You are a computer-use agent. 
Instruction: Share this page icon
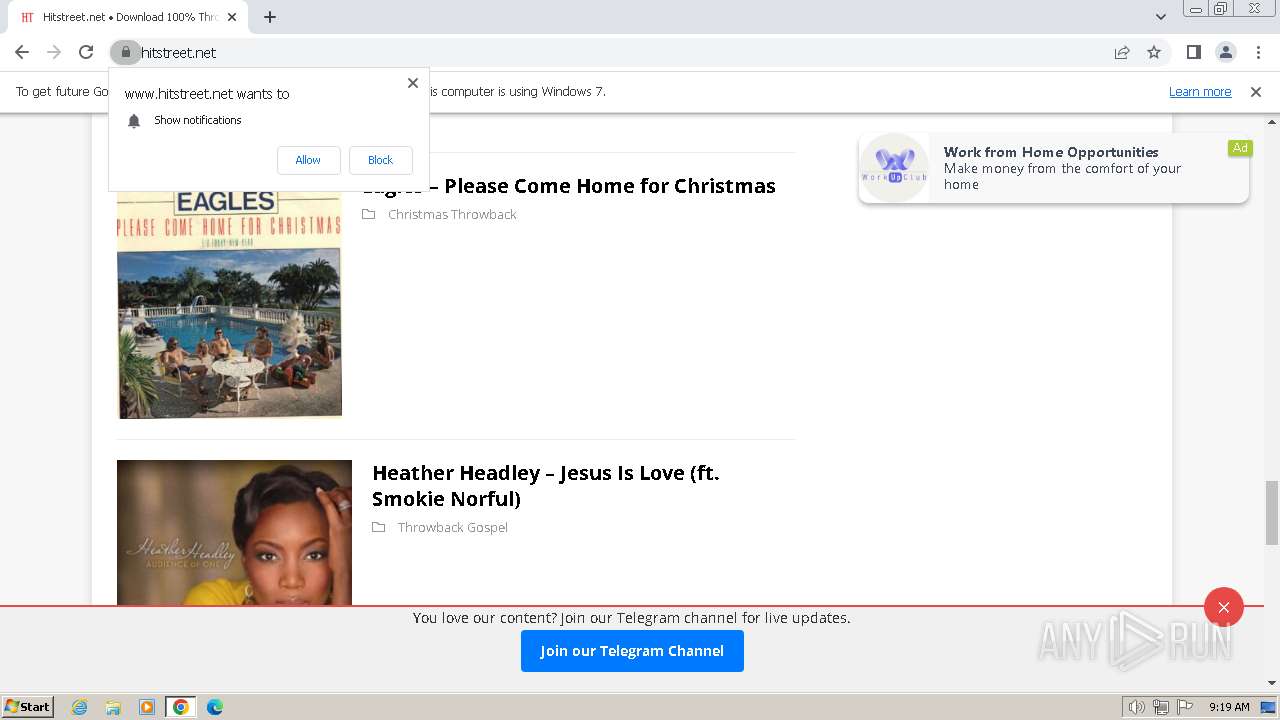click(x=1122, y=52)
